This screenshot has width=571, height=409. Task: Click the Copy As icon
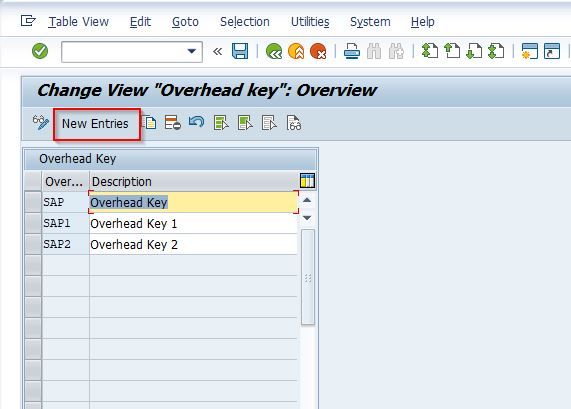point(150,123)
